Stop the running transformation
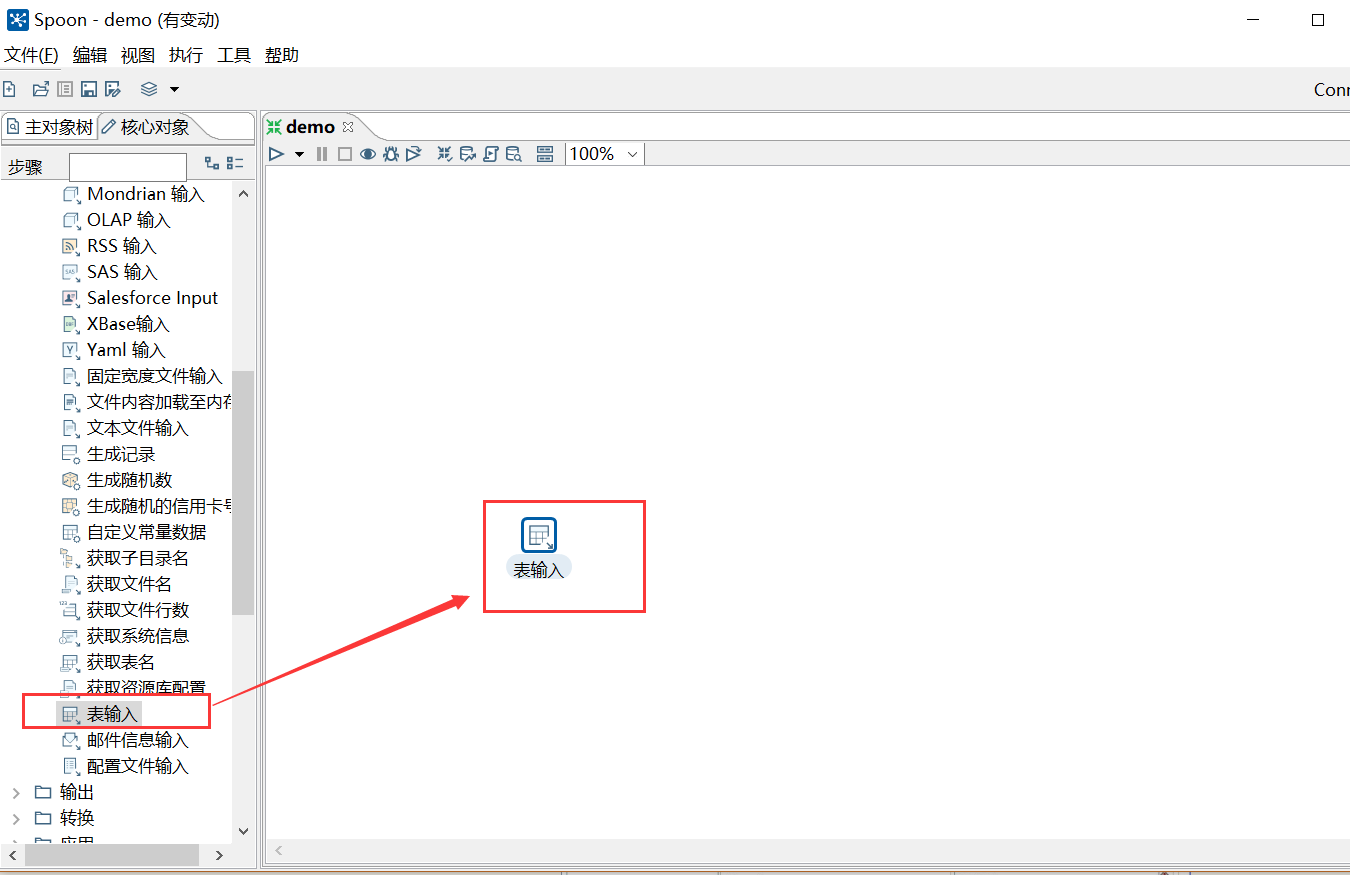 (x=345, y=154)
